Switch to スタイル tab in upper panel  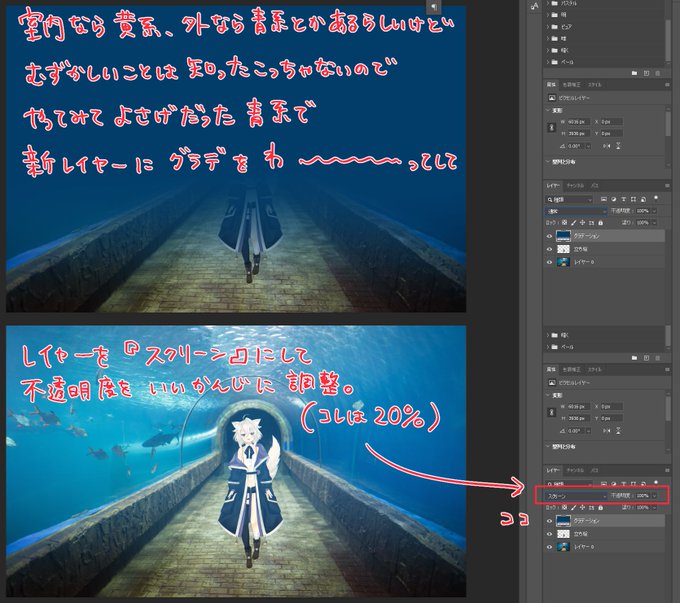click(x=595, y=85)
